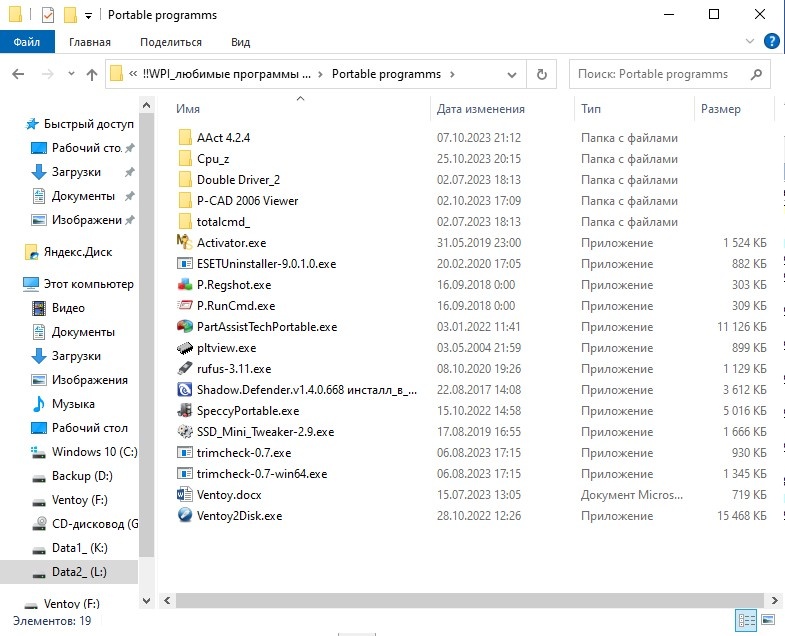Image resolution: width=785 pixels, height=636 pixels.
Task: Click the P.RunCmd.exe file icon
Action: coord(185,305)
